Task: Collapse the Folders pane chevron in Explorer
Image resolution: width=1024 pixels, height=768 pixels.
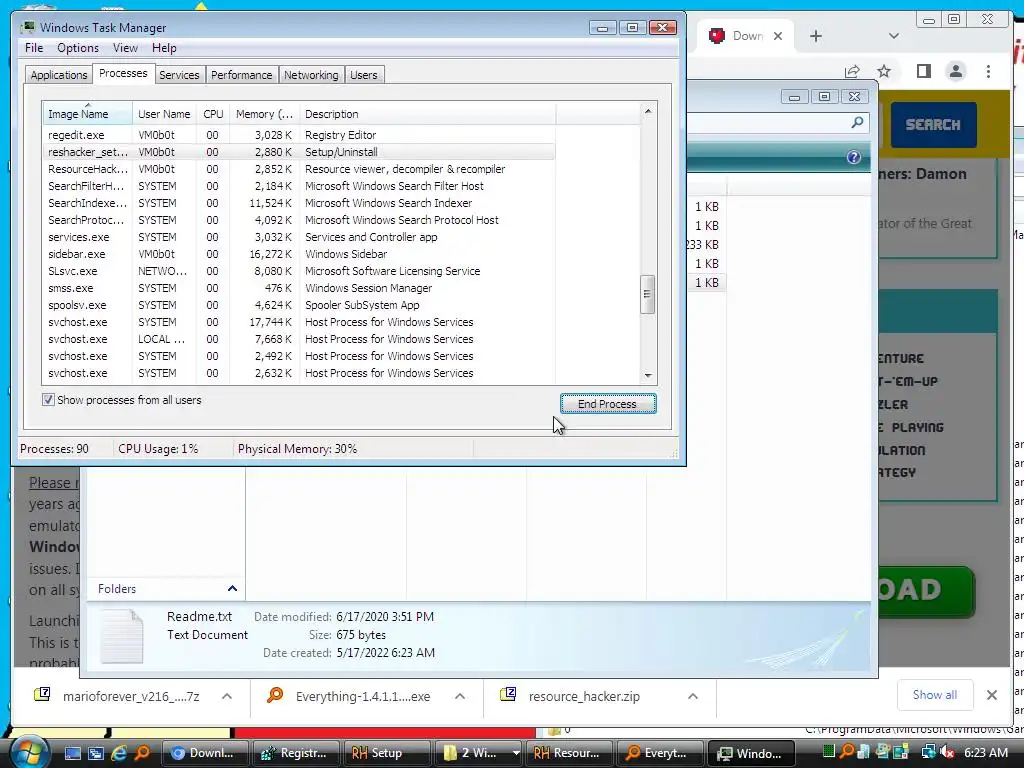Action: pos(232,588)
